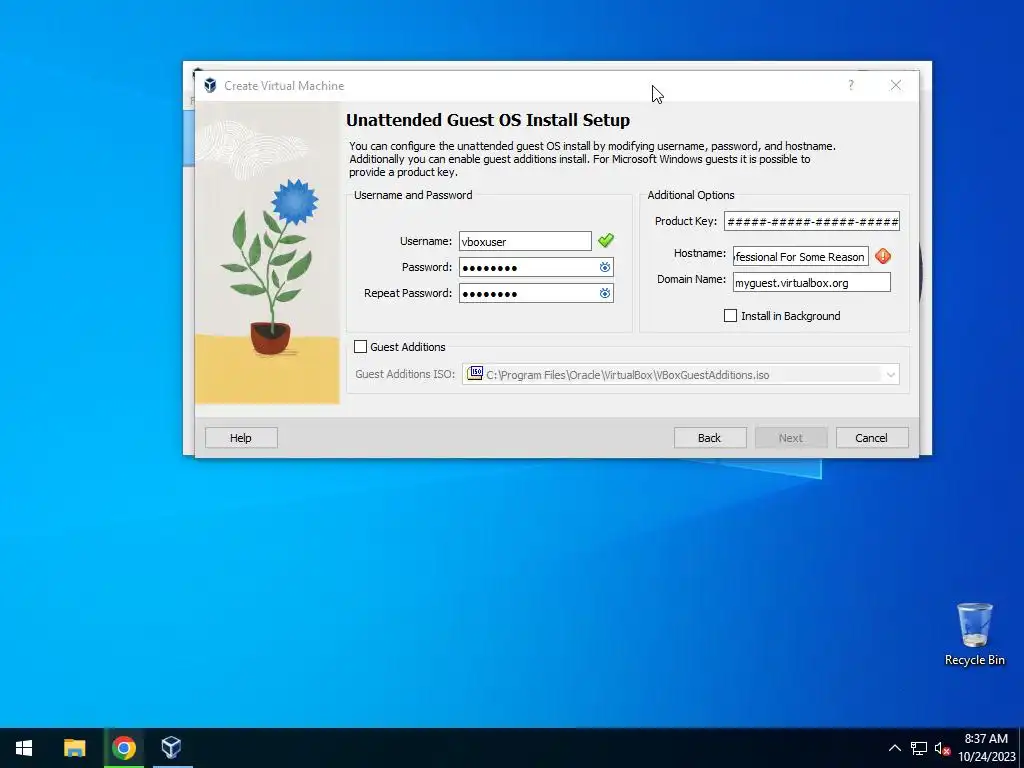Reveal Repeat Password with its eye icon
Screen dimensions: 1024x768
pos(605,293)
